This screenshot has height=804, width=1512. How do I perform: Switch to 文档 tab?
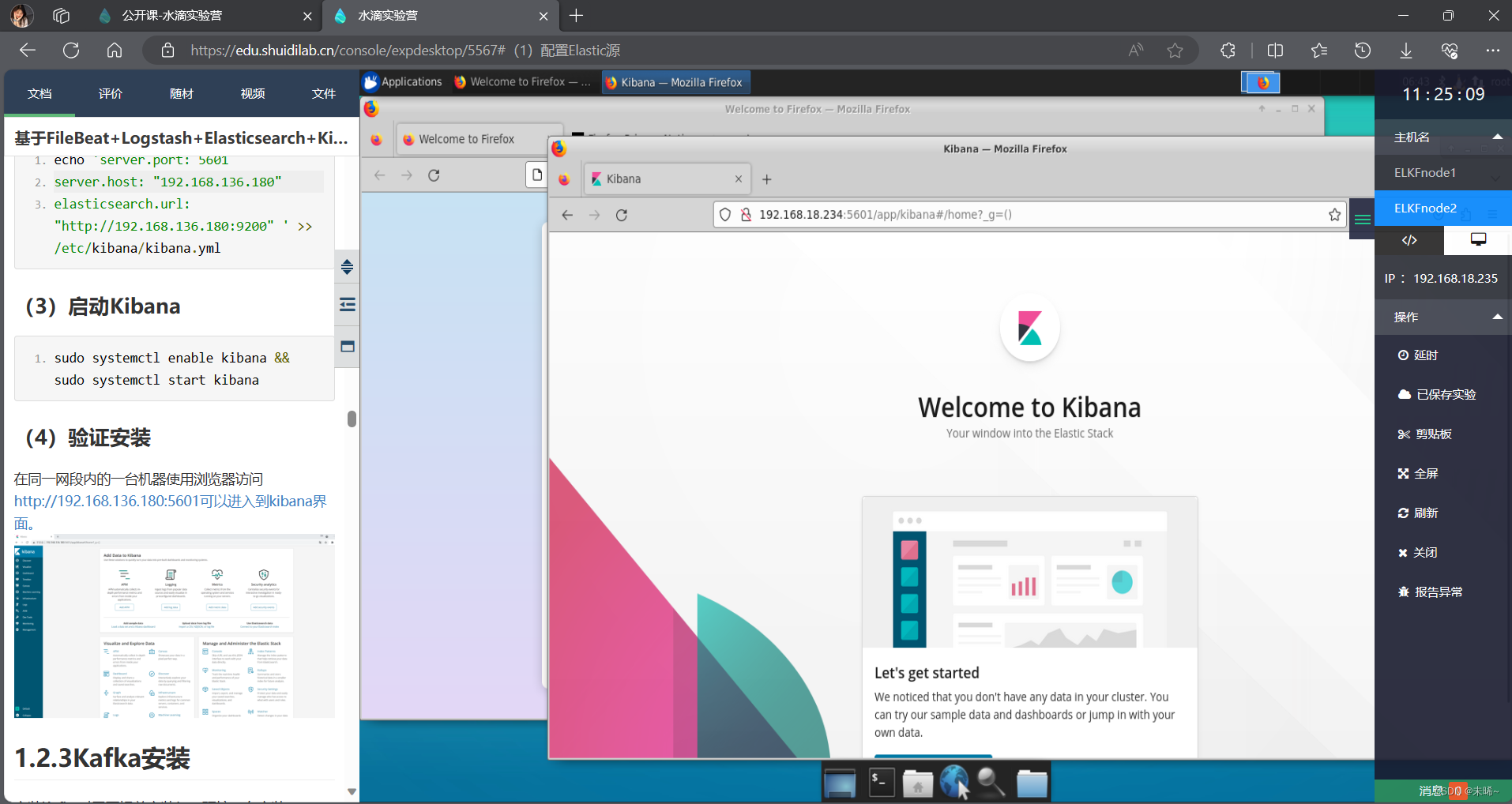(x=39, y=94)
